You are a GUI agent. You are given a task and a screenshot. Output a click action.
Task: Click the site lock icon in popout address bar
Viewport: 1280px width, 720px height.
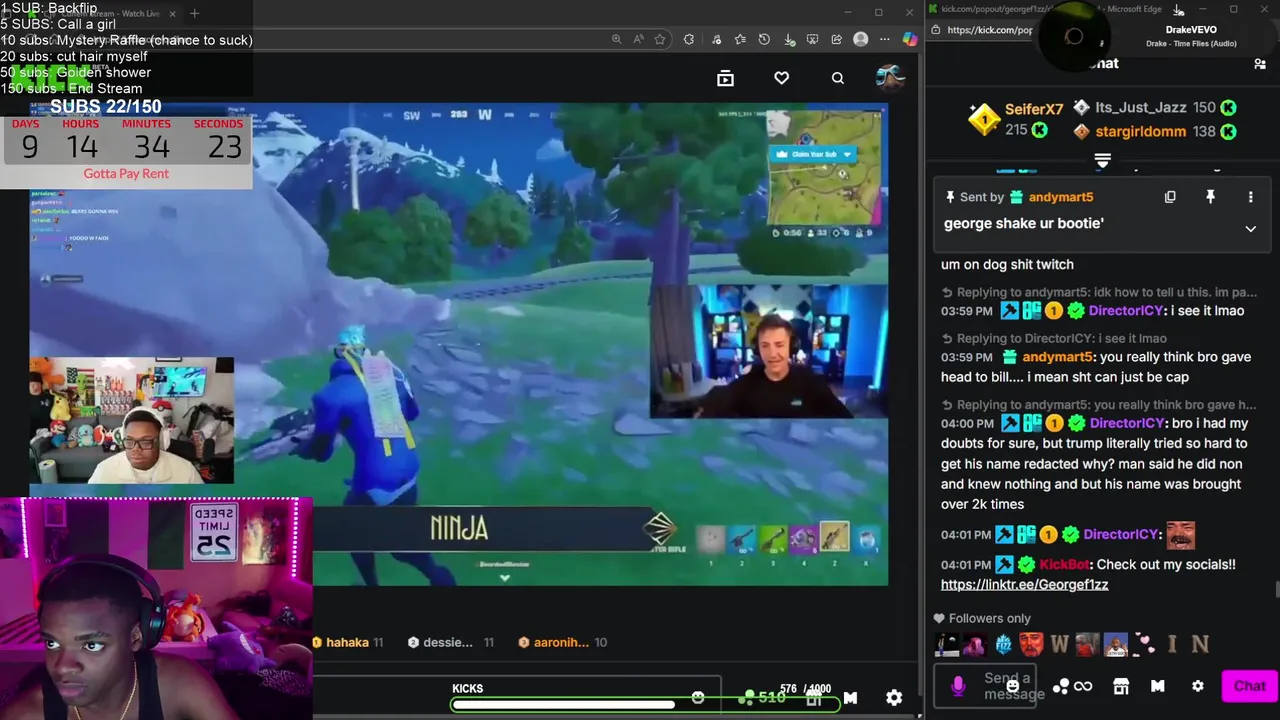[x=936, y=30]
